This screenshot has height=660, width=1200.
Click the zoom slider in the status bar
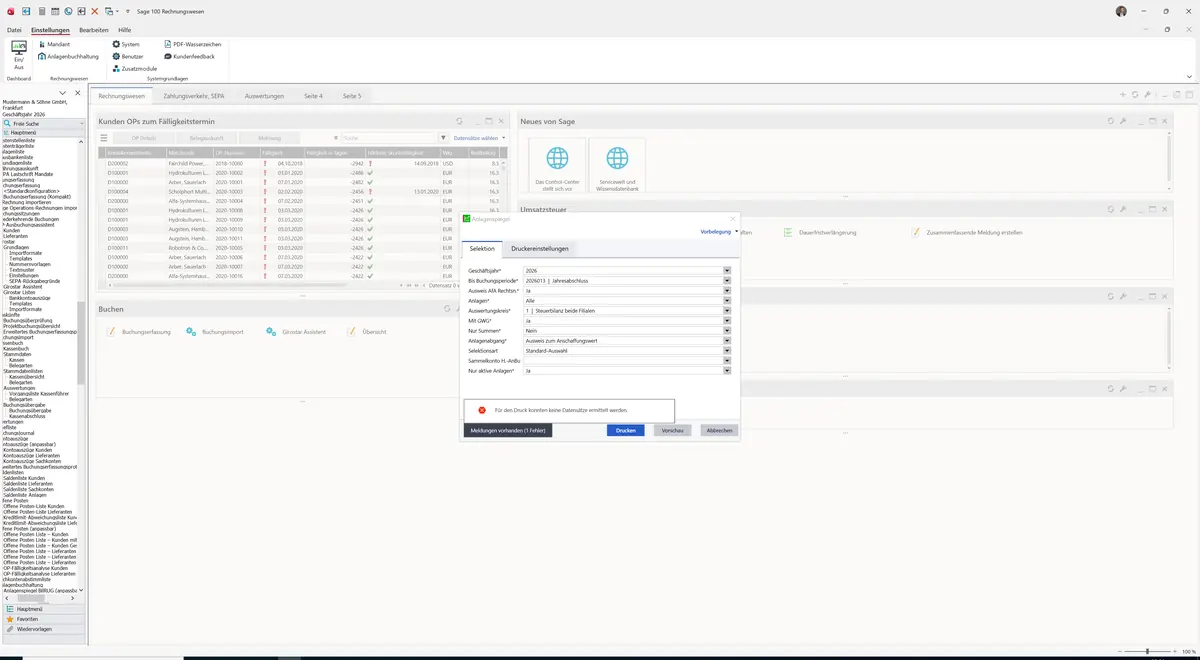[x=1146, y=651]
